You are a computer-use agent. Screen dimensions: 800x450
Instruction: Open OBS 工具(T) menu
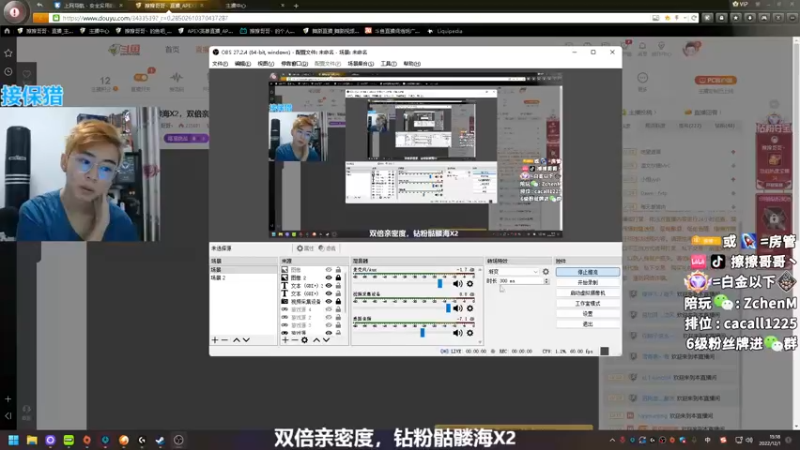[x=388, y=64]
